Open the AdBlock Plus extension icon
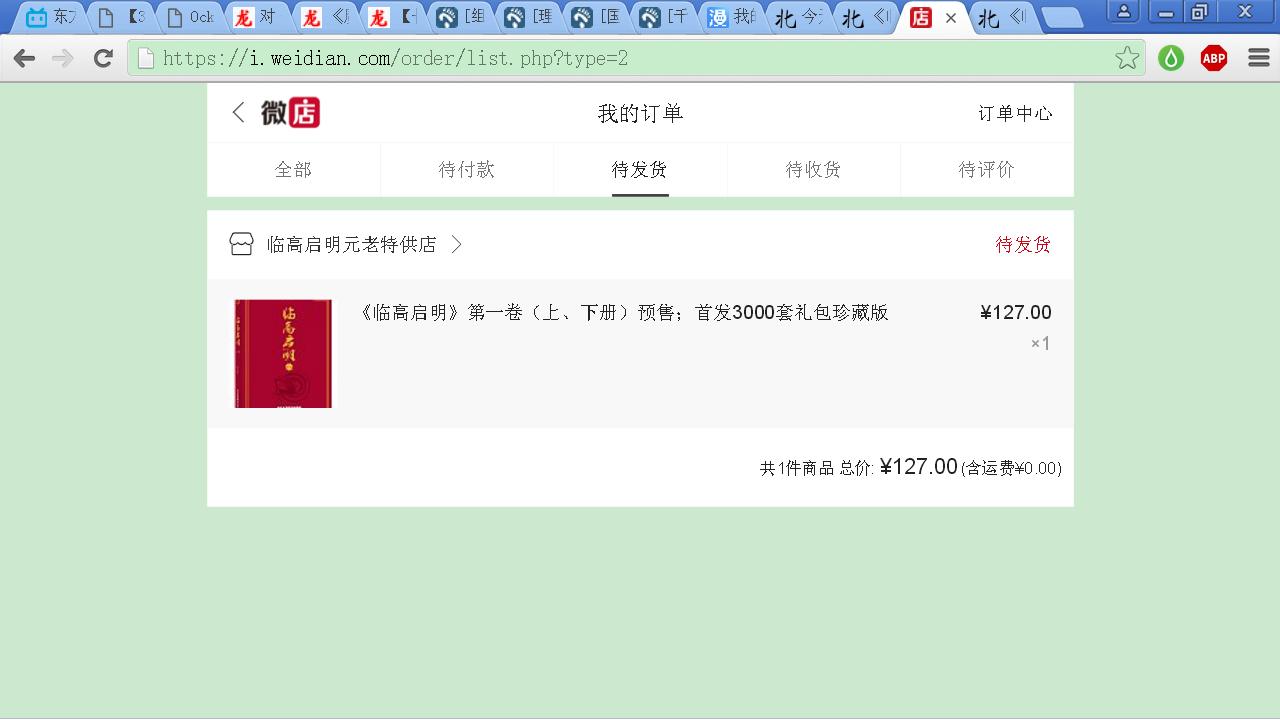 pyautogui.click(x=1214, y=58)
